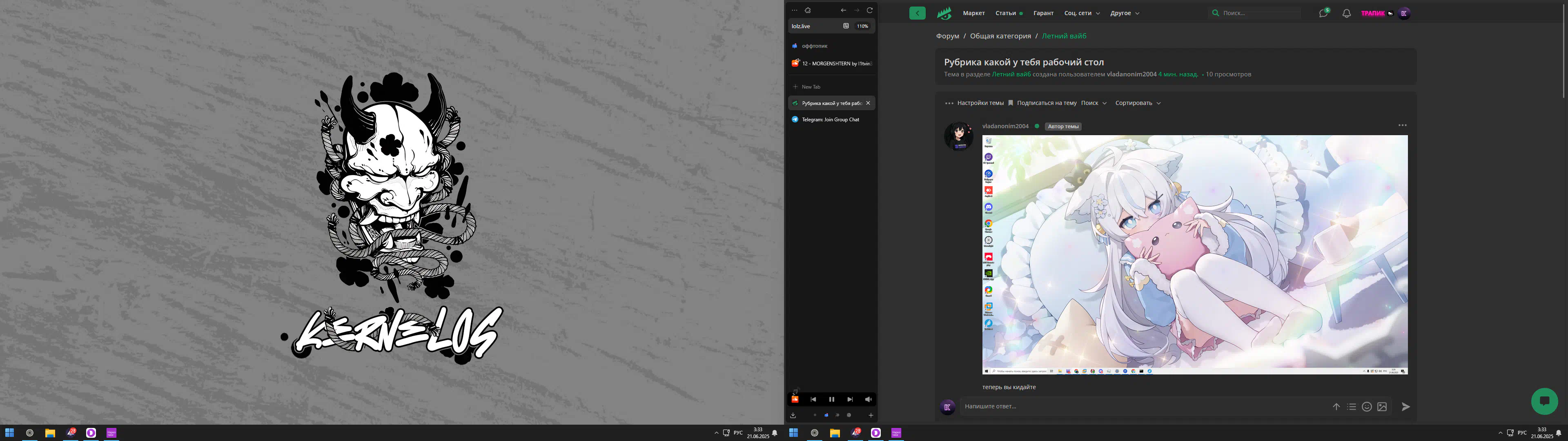Image resolution: width=1568 pixels, height=441 pixels.
Task: Open vladanonim2004 username above the post
Action: point(1005,126)
